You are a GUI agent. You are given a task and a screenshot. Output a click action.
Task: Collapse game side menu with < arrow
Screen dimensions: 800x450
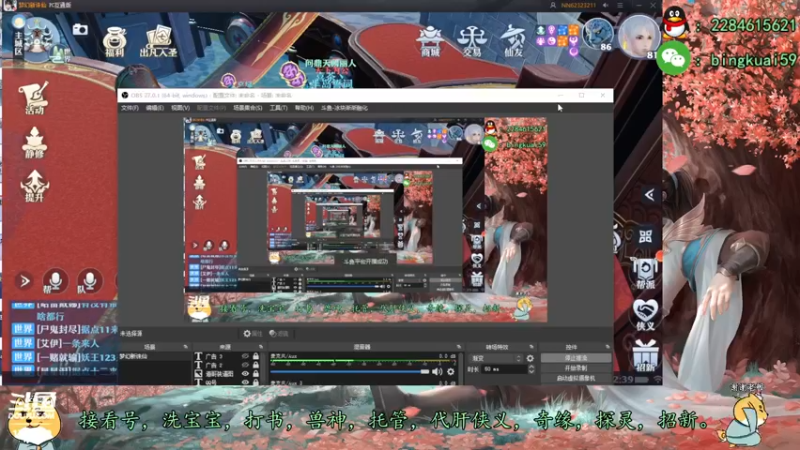(x=649, y=195)
